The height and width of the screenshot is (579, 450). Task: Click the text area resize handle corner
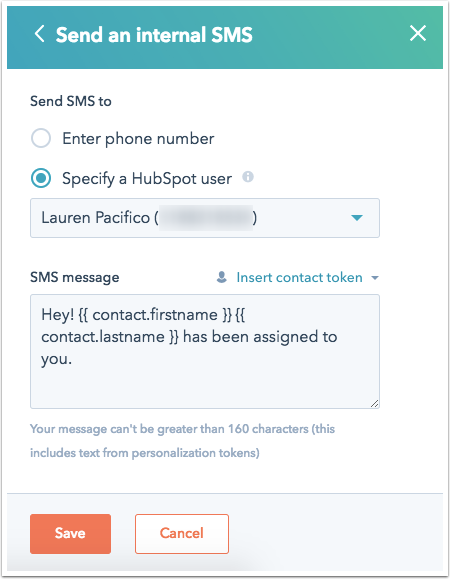point(374,403)
